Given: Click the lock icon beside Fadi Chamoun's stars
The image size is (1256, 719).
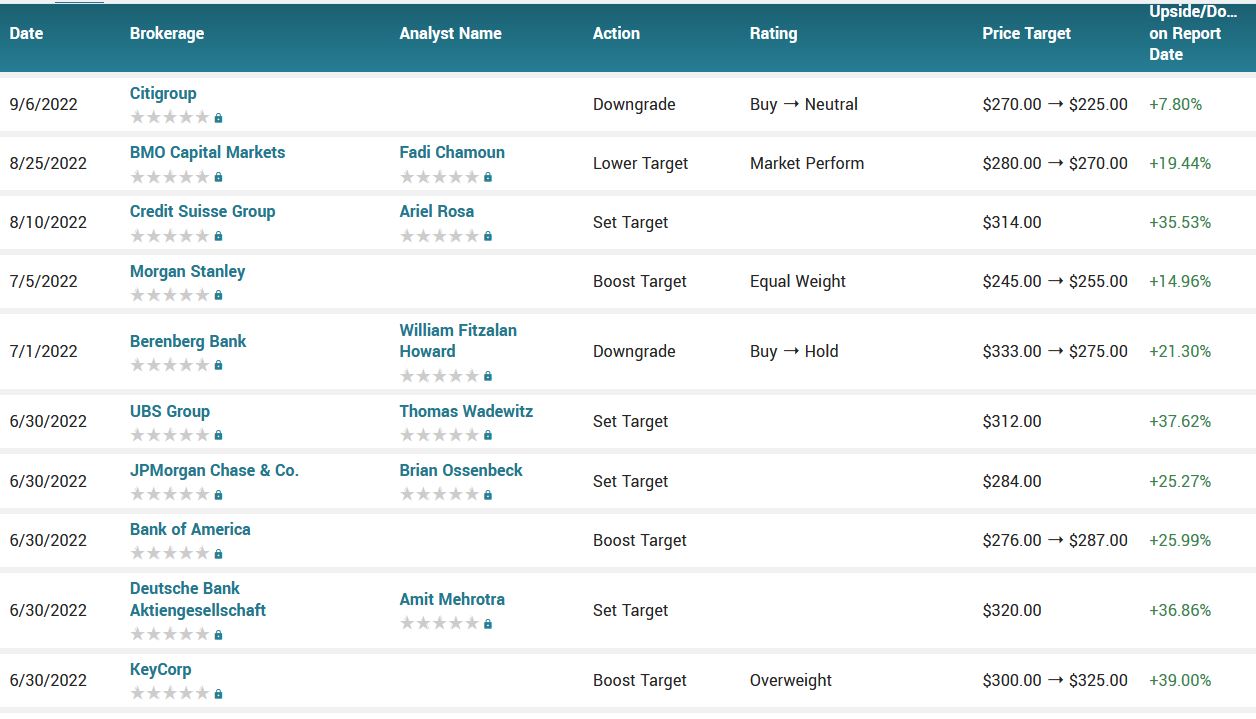Looking at the screenshot, I should click(x=488, y=177).
